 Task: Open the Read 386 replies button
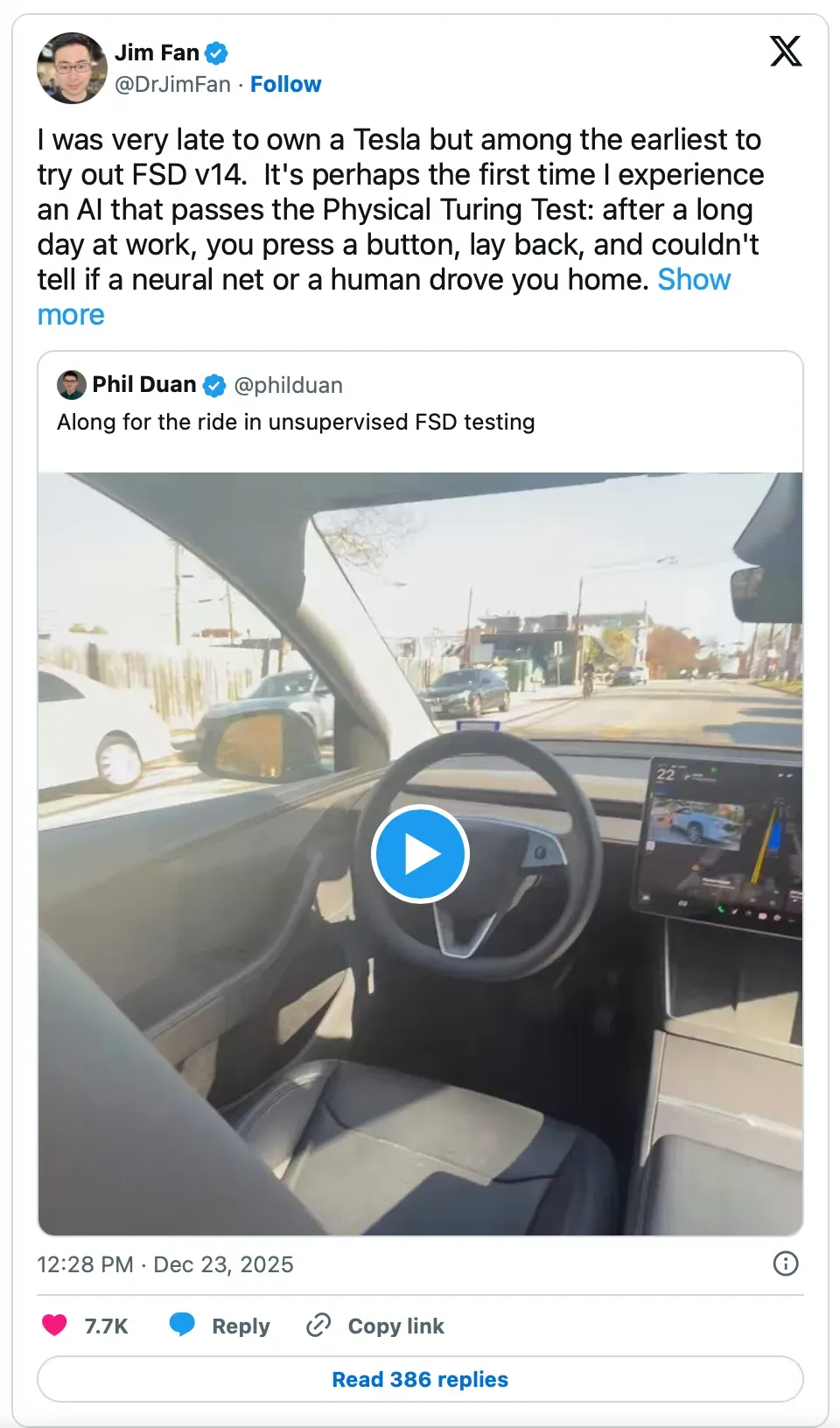coord(420,1379)
